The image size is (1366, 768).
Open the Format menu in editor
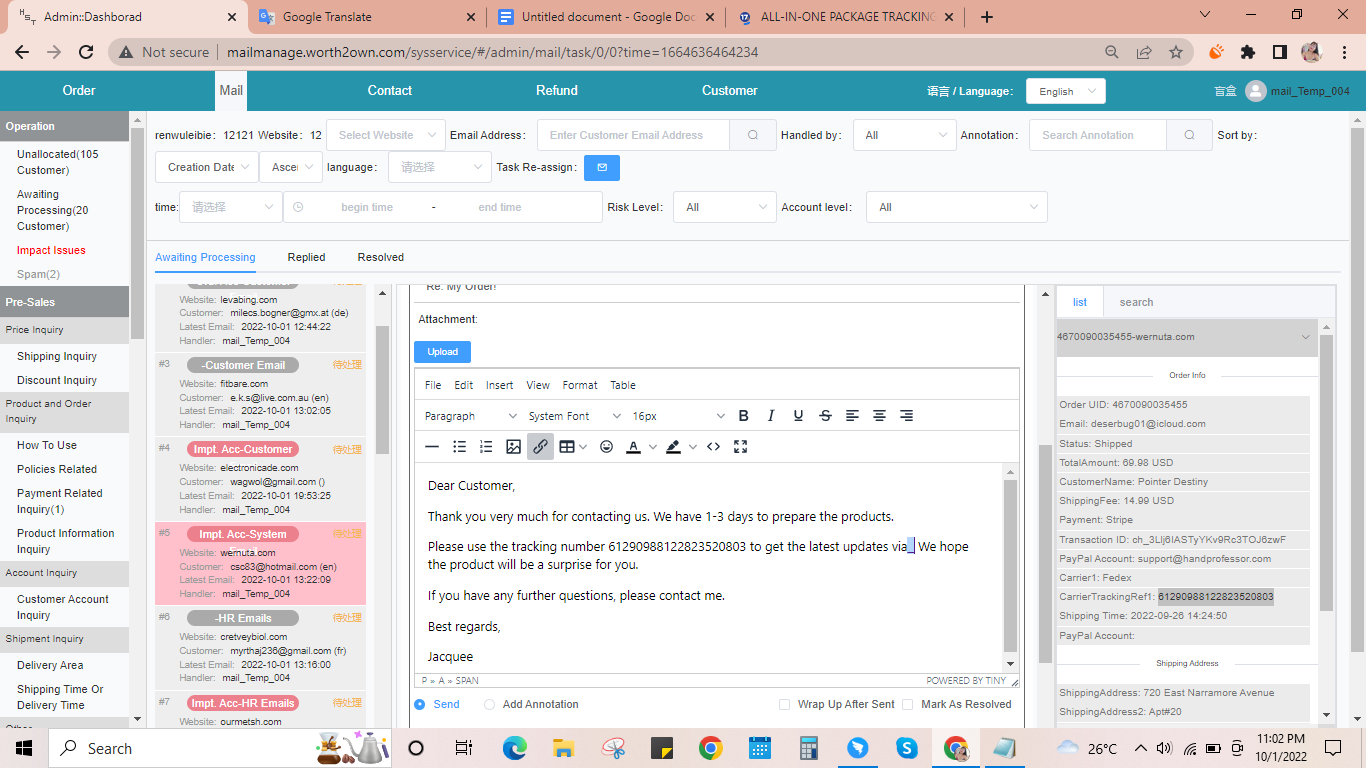pyautogui.click(x=580, y=385)
